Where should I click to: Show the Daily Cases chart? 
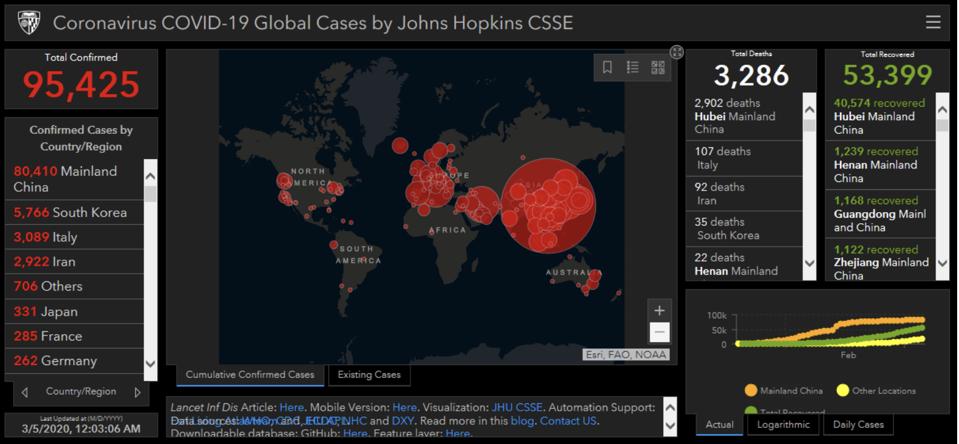[858, 424]
